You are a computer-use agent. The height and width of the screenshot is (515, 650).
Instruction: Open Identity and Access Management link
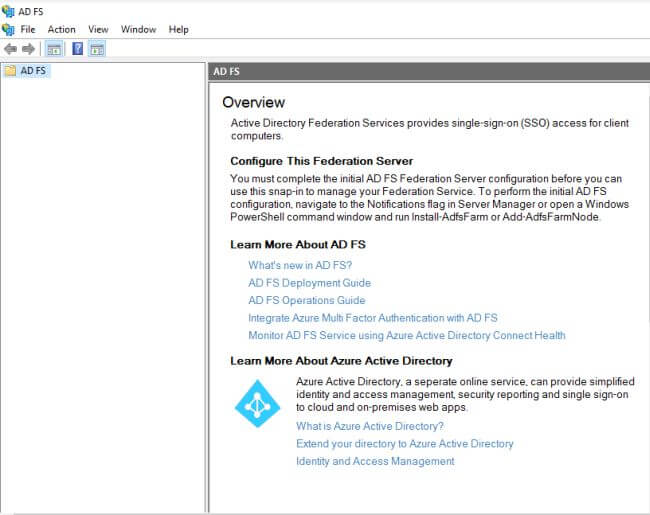(375, 461)
